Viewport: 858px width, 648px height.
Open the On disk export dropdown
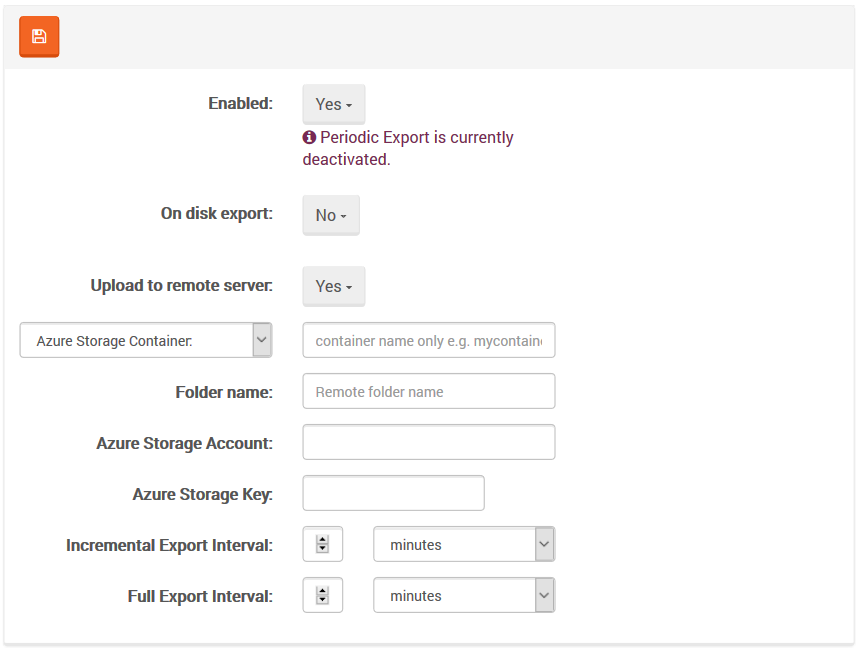click(x=331, y=215)
